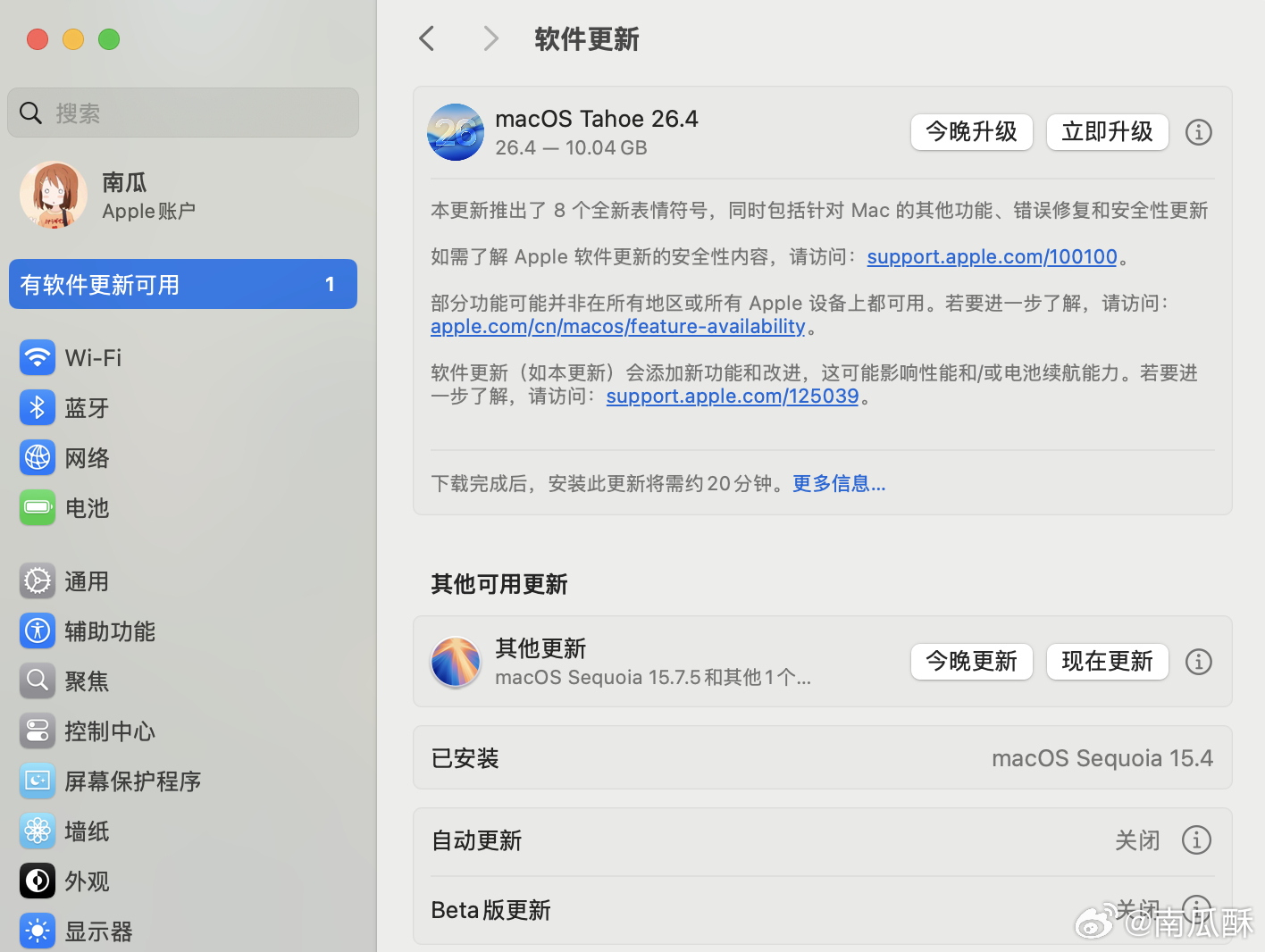Open 网络 network settings

[x=87, y=457]
